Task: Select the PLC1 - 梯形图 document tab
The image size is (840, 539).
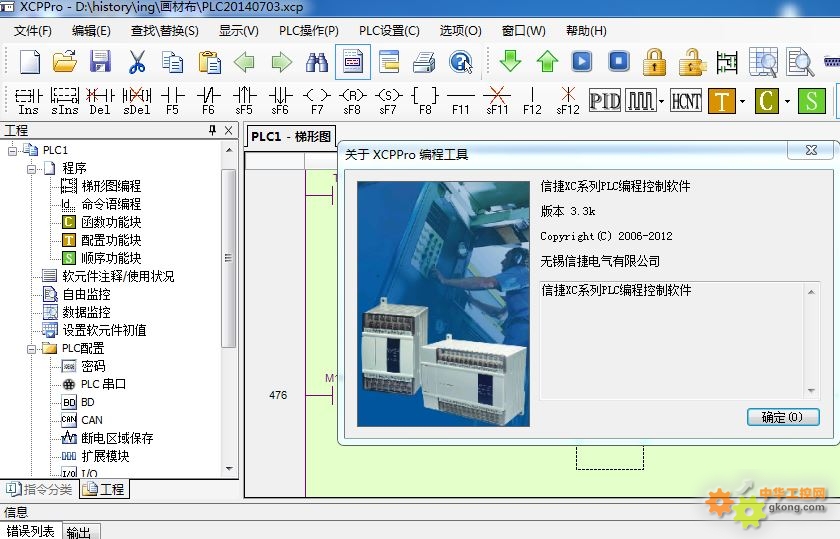Action: coord(291,136)
